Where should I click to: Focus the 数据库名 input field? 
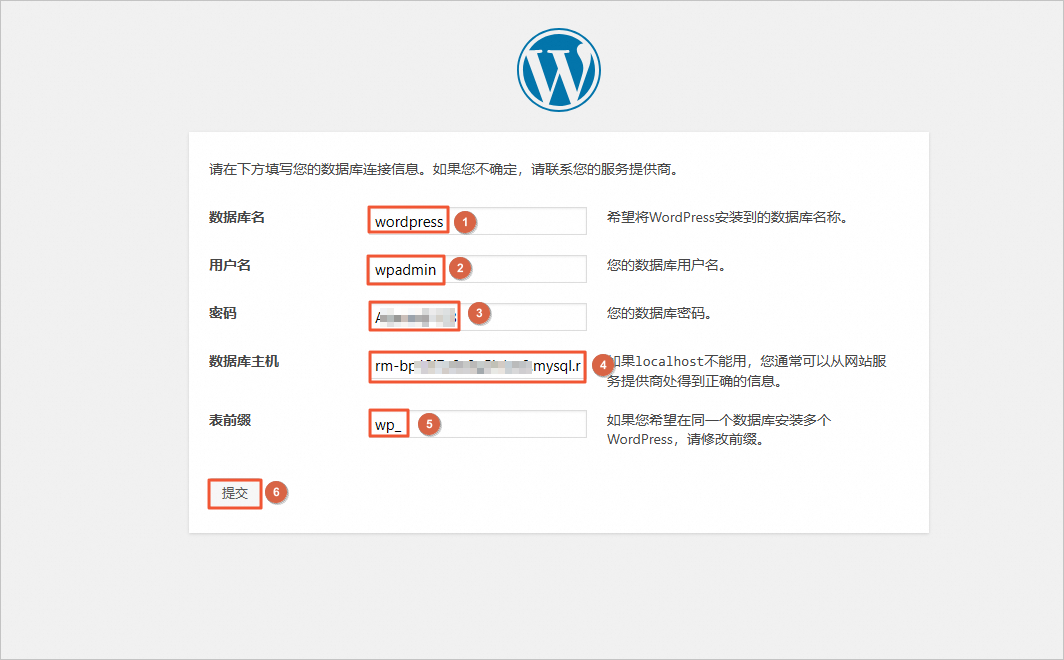point(478,221)
